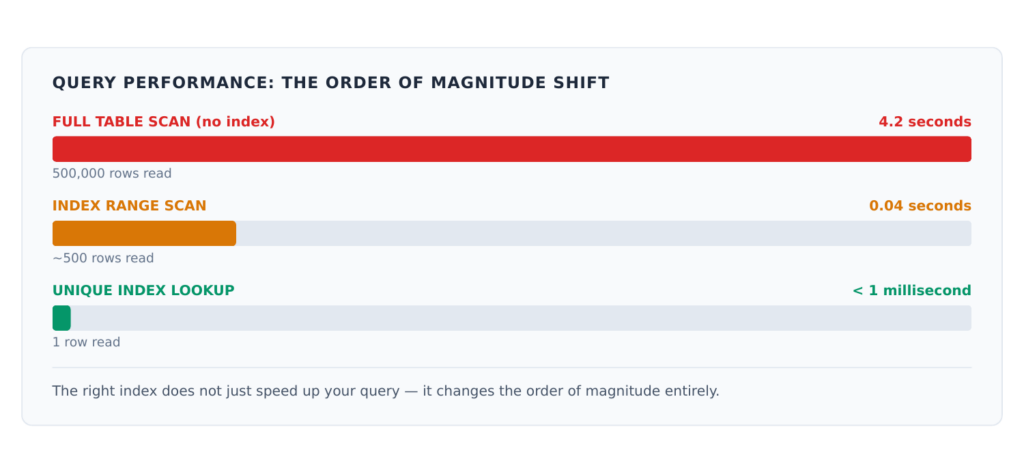Click the '500,000 rows read' caption

tap(112, 174)
